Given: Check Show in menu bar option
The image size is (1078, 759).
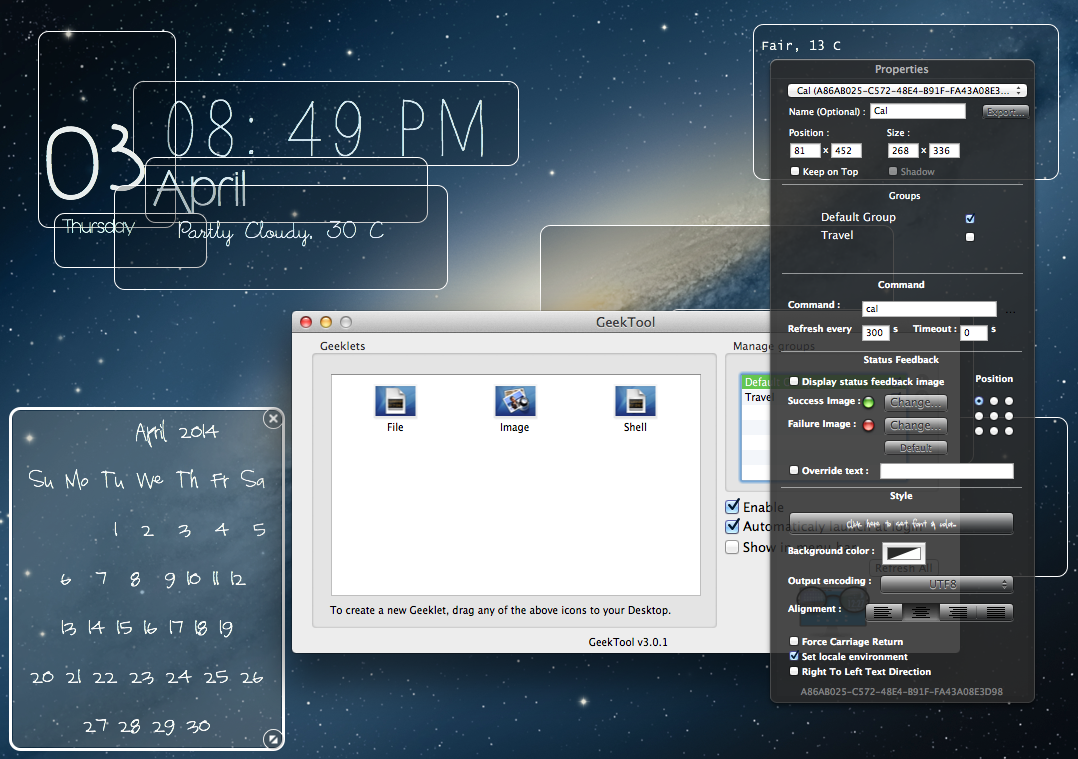Looking at the screenshot, I should coord(733,547).
